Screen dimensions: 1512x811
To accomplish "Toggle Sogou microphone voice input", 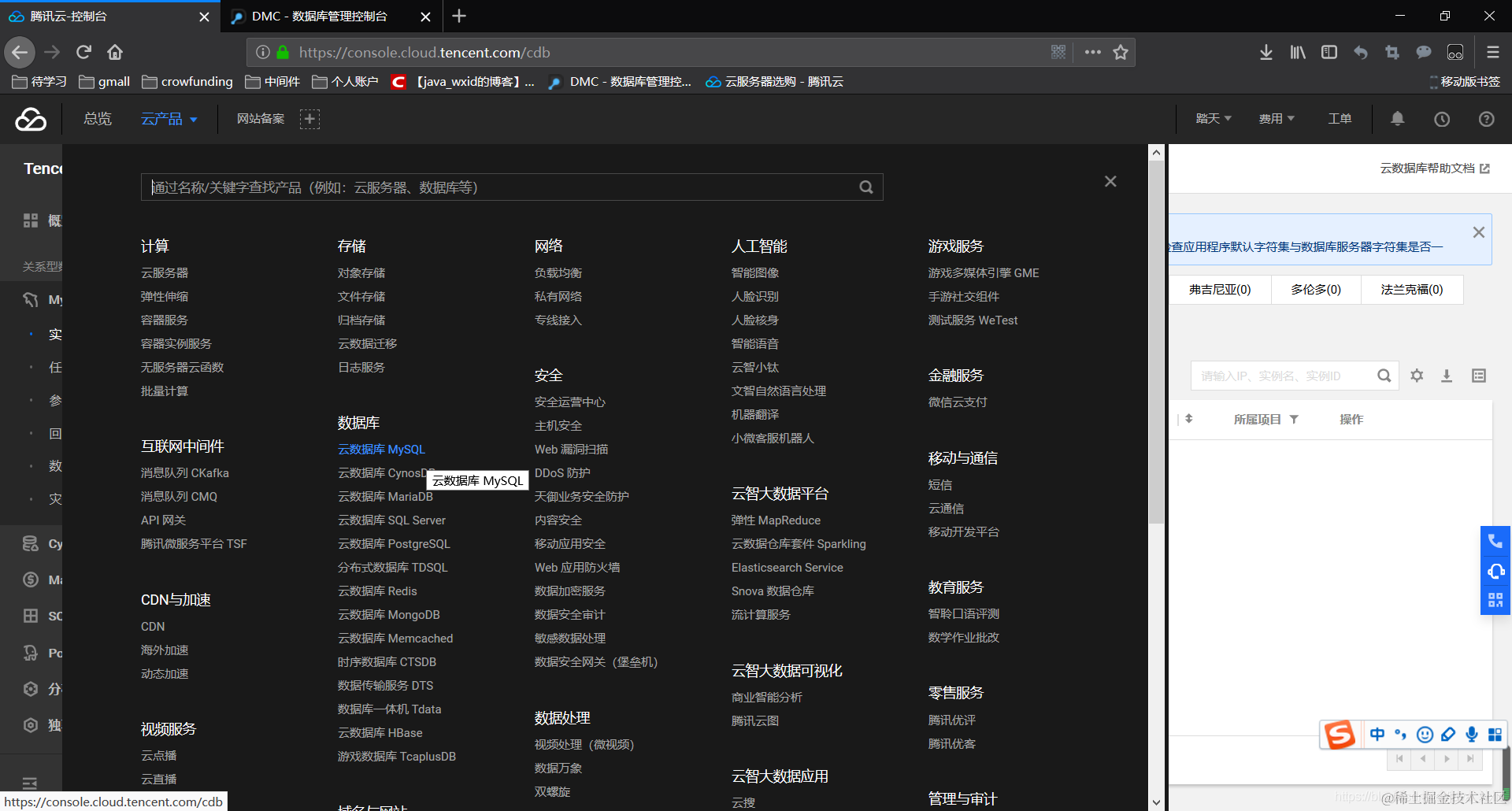I will tap(1472, 735).
